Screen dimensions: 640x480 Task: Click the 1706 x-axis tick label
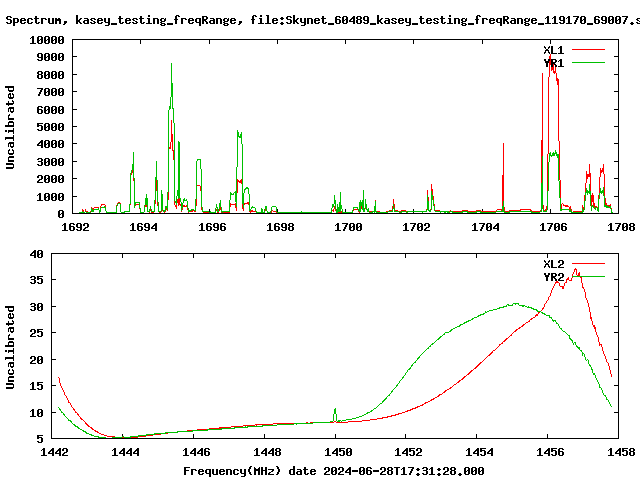coord(553,227)
